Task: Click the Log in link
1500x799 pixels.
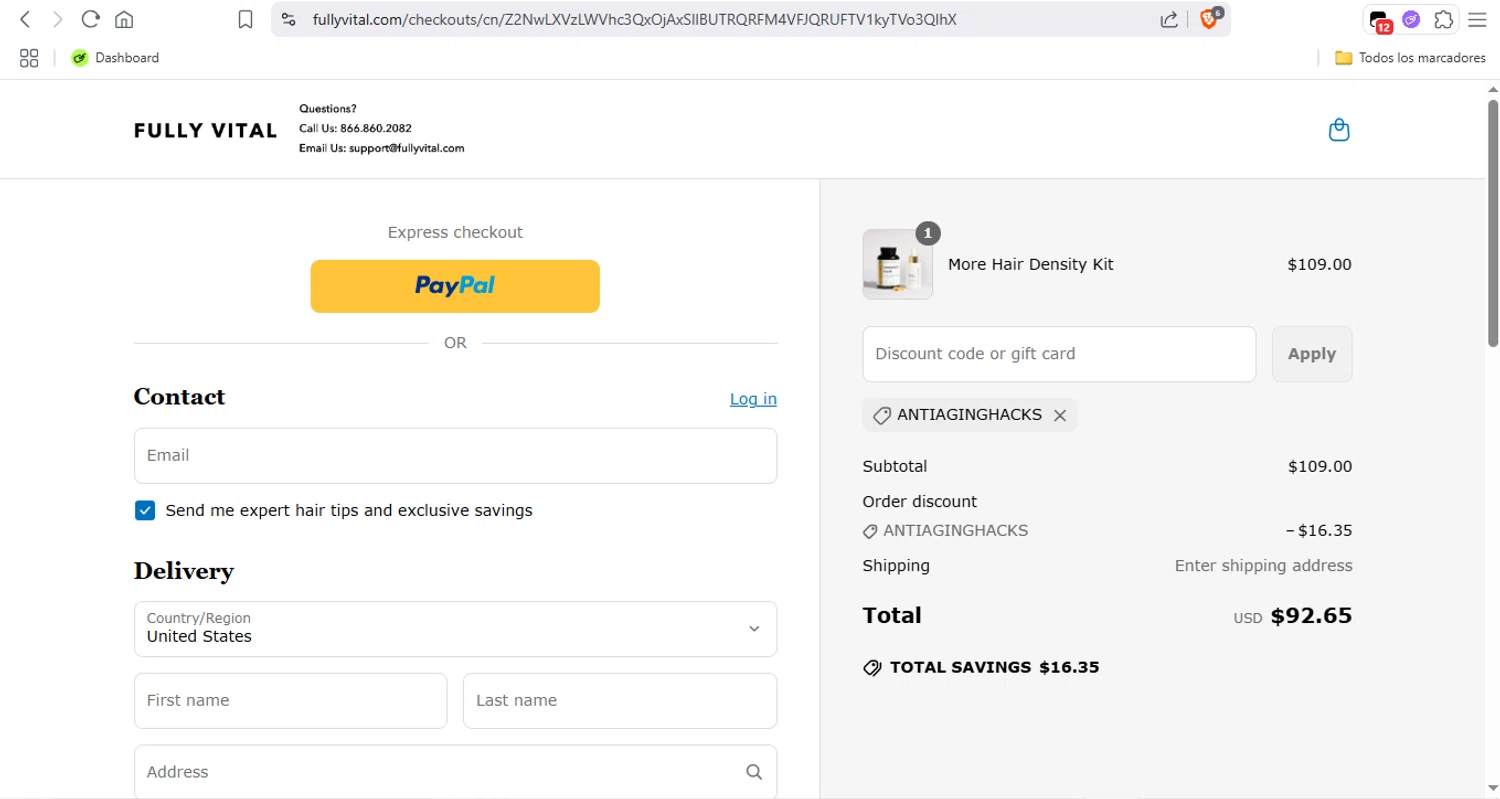Action: tap(753, 399)
